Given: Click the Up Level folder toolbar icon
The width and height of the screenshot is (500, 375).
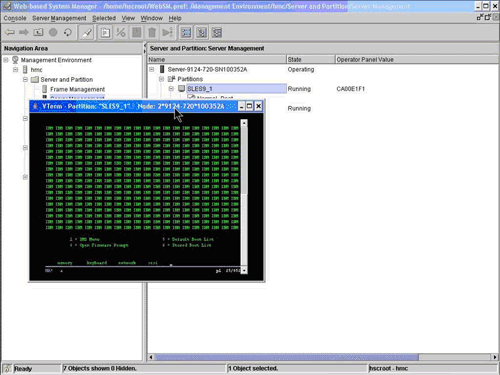Looking at the screenshot, I should (x=38, y=32).
